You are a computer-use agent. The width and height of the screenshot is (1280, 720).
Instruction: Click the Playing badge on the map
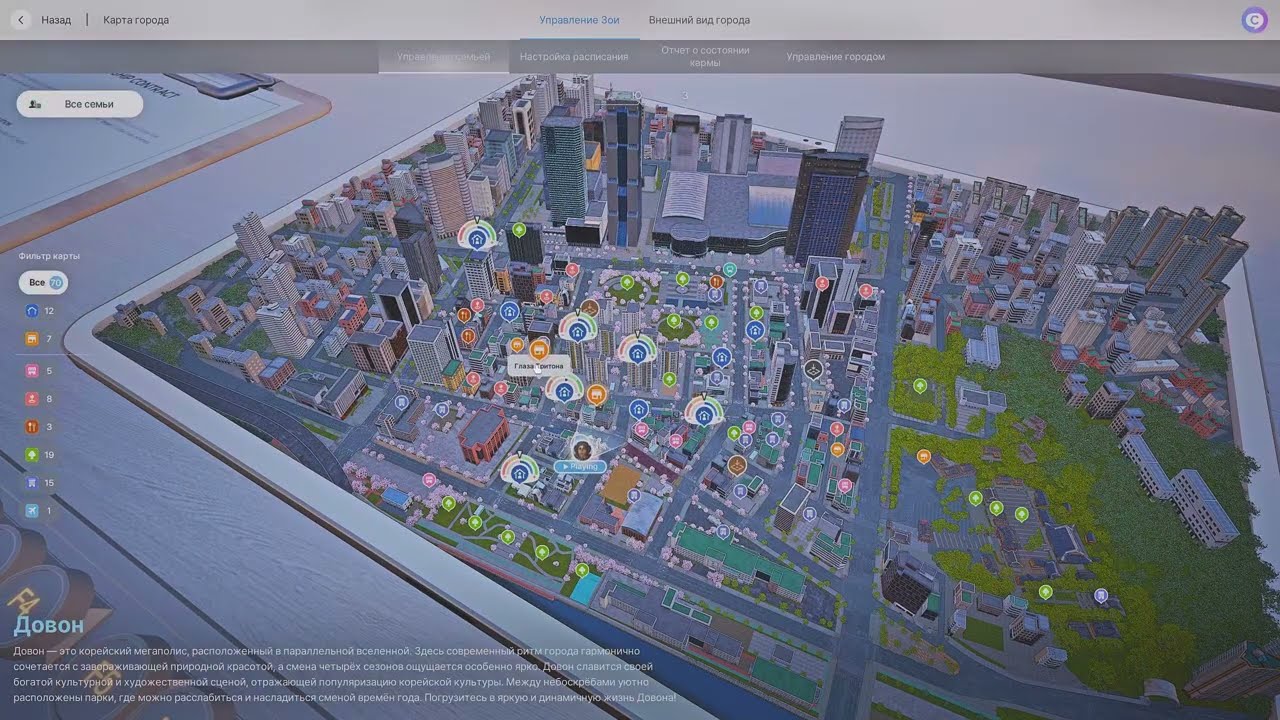coord(580,467)
